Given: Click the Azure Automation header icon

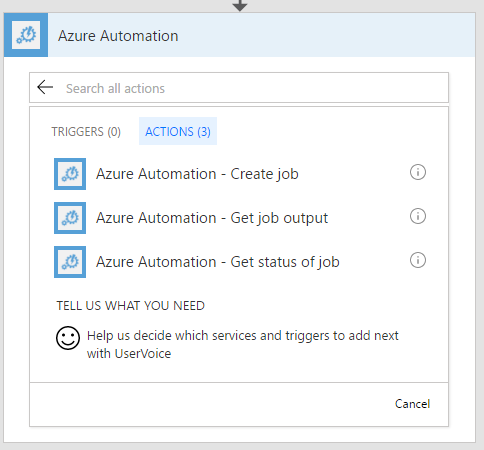Looking at the screenshot, I should (x=26, y=35).
